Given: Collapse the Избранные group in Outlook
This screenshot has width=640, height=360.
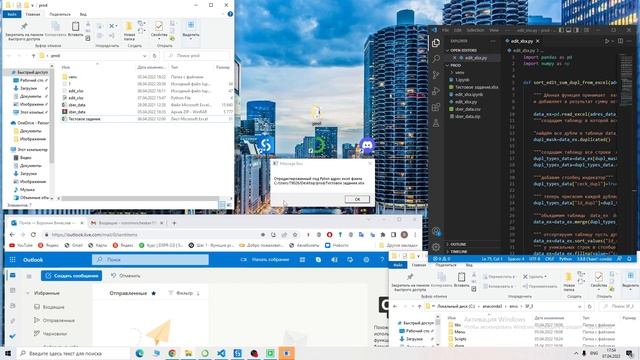Looking at the screenshot, I should tap(28, 293).
